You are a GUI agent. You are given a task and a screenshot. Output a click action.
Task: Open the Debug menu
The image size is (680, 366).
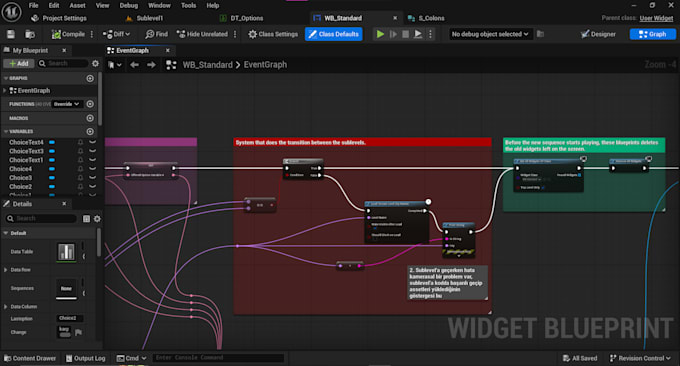[x=129, y=6]
